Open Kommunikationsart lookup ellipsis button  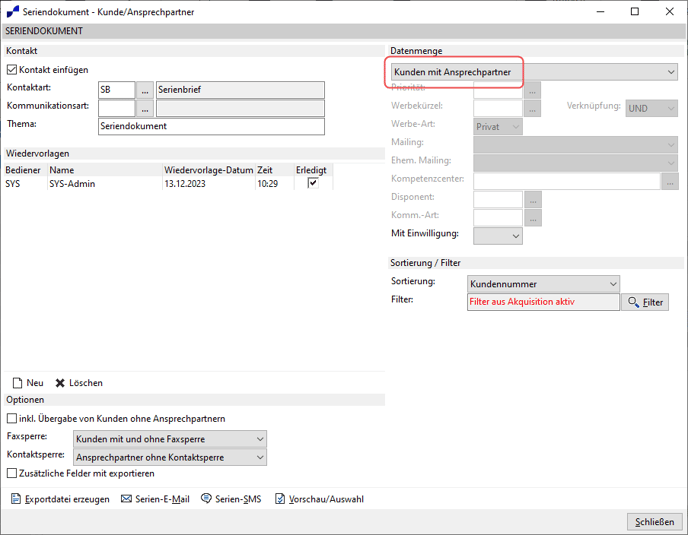click(x=145, y=108)
